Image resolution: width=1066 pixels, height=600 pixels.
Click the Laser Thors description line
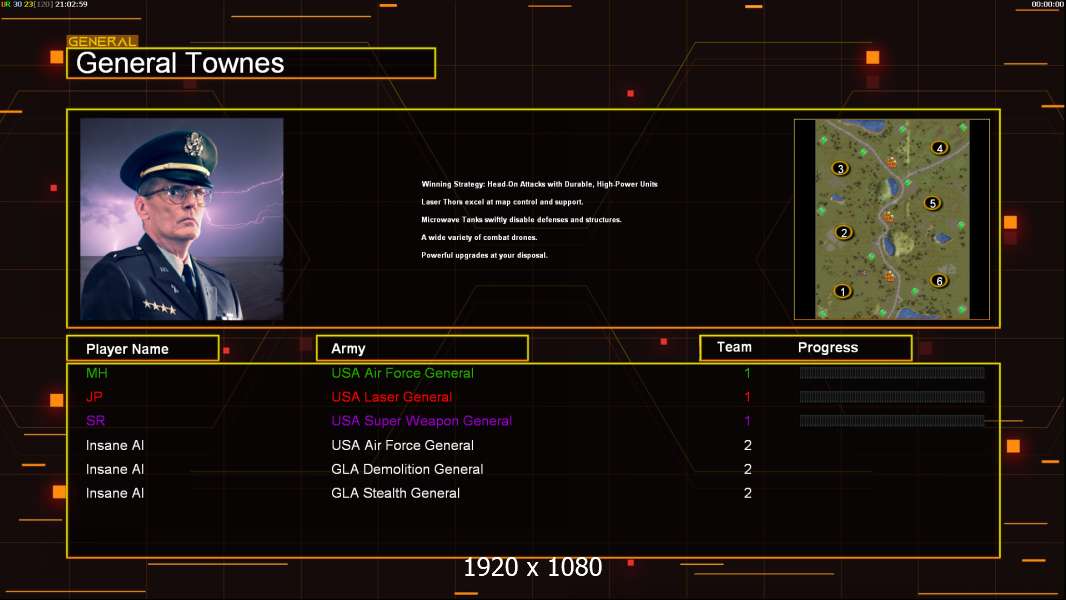[x=502, y=202]
